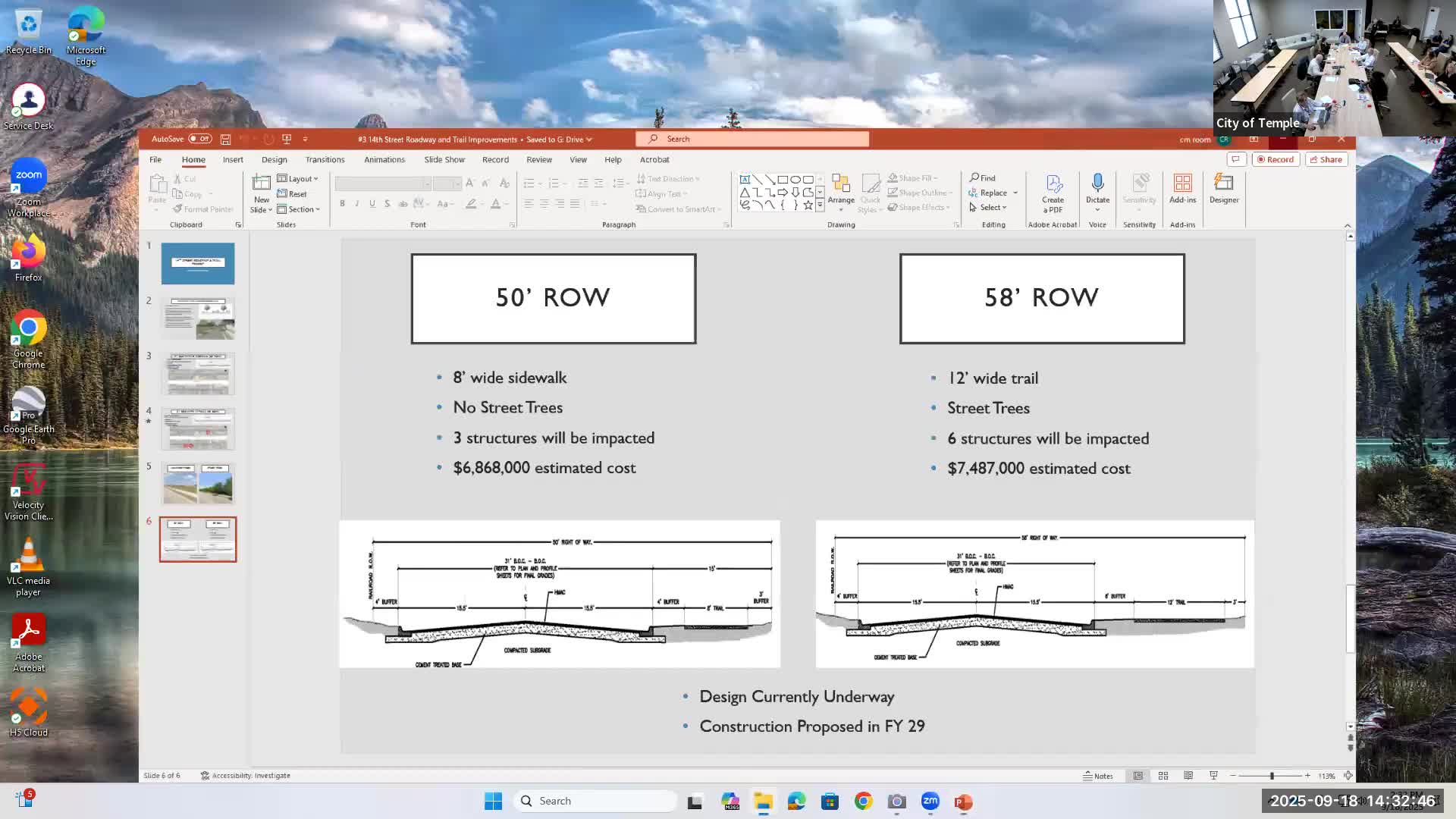Start Slide Show from status bar icon
1456x819 pixels.
coord(1213,776)
